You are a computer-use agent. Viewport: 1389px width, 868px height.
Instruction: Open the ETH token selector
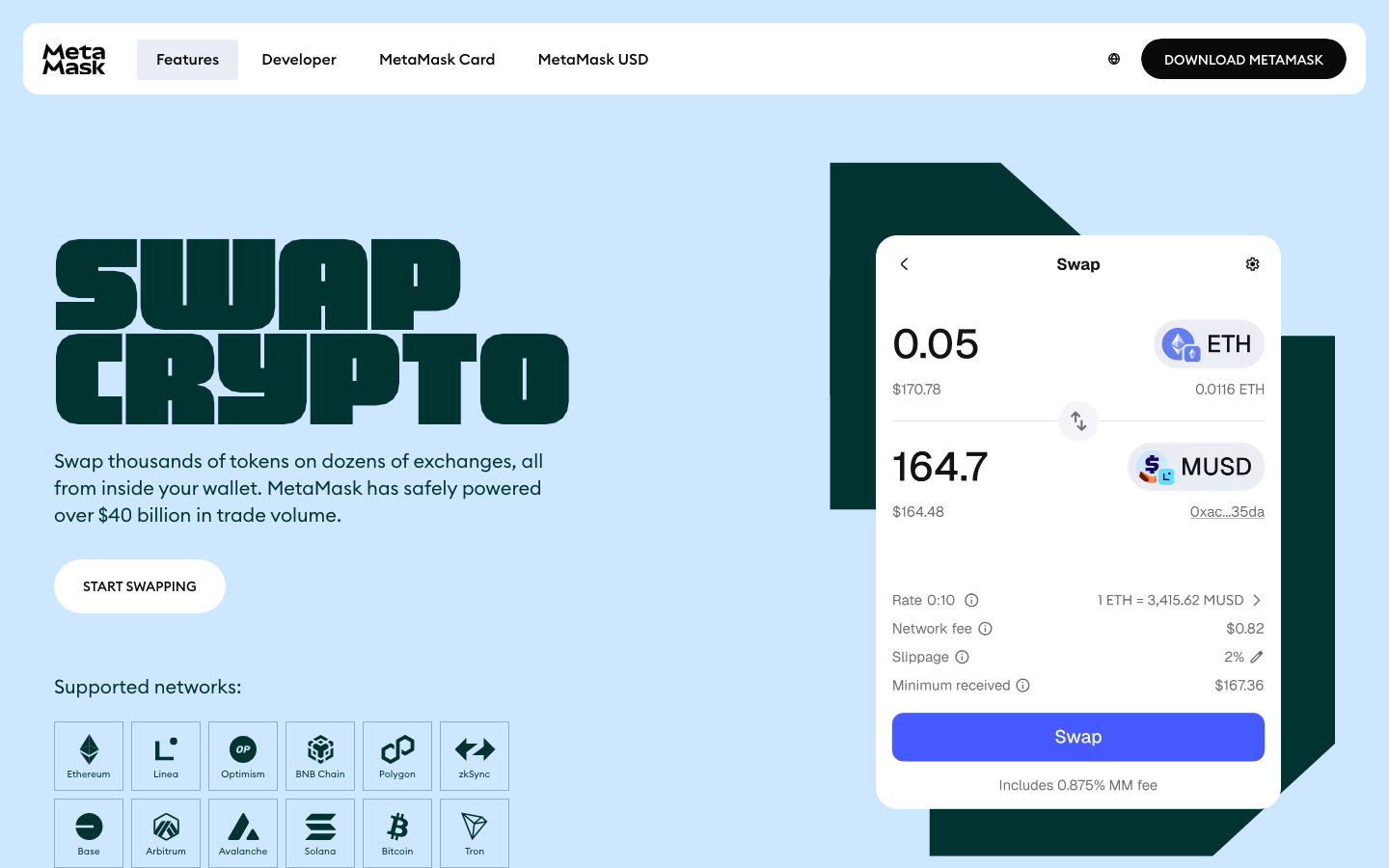[x=1209, y=343]
